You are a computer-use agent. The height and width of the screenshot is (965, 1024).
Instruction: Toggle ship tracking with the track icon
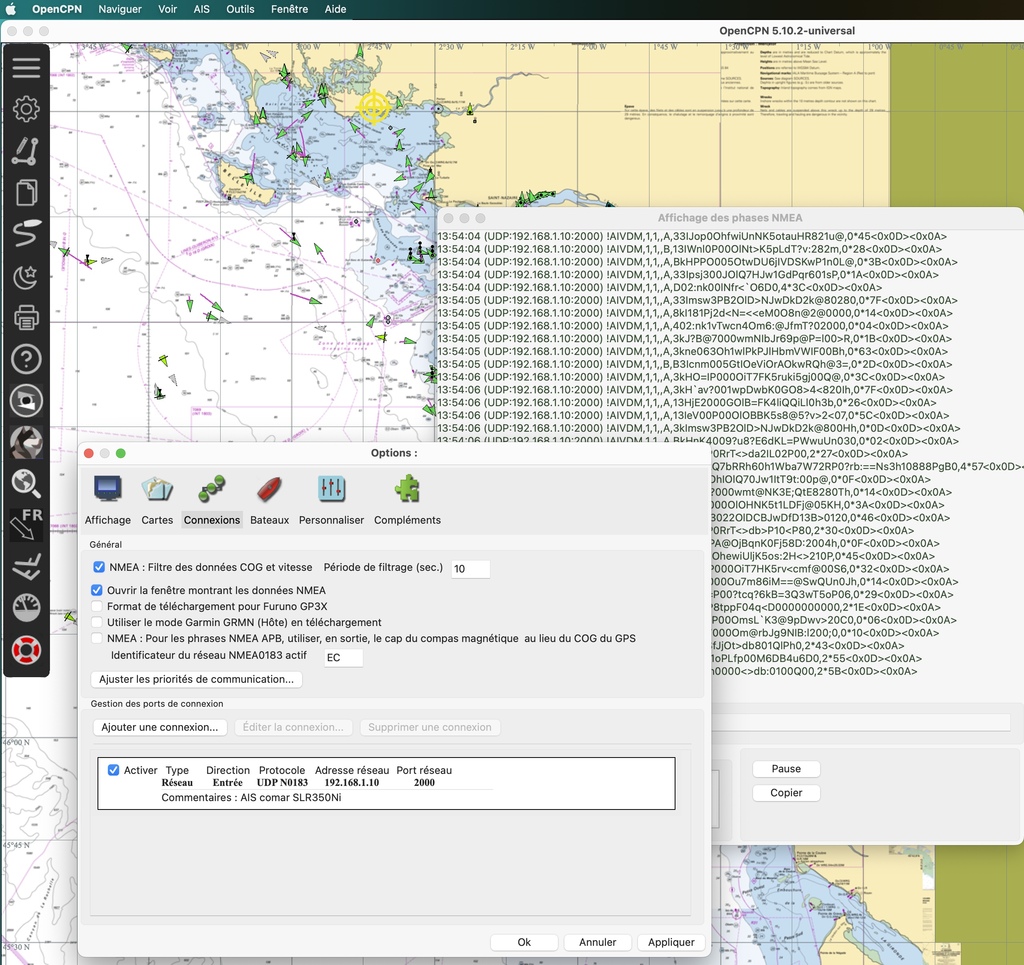pyautogui.click(x=26, y=234)
